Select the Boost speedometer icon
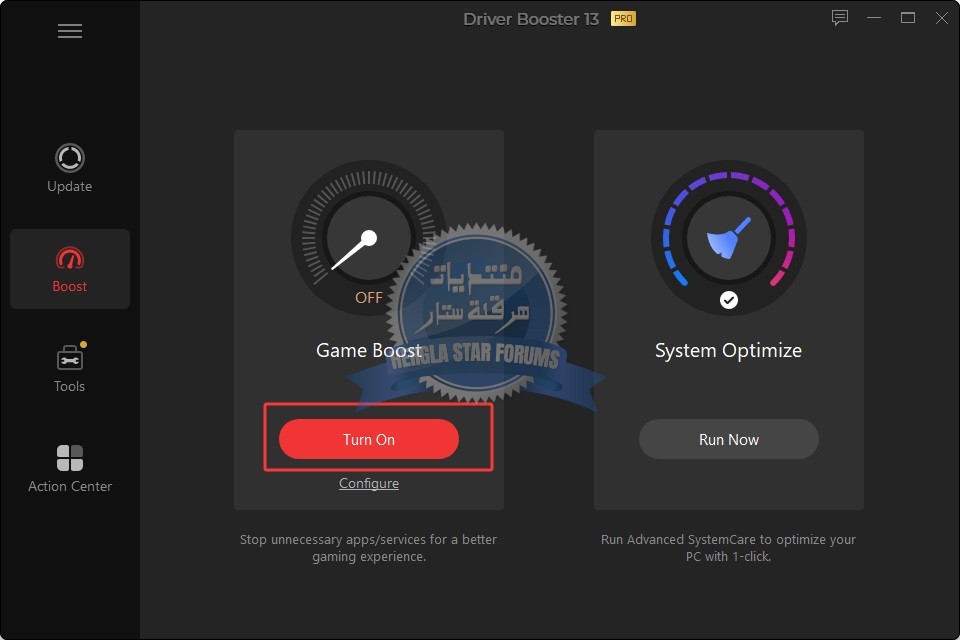The height and width of the screenshot is (640, 960). [69, 260]
